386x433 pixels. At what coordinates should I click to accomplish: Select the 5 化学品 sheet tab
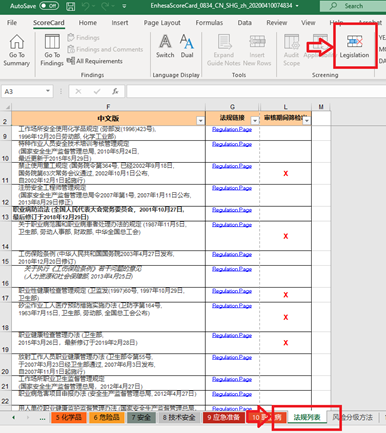[x=69, y=417]
